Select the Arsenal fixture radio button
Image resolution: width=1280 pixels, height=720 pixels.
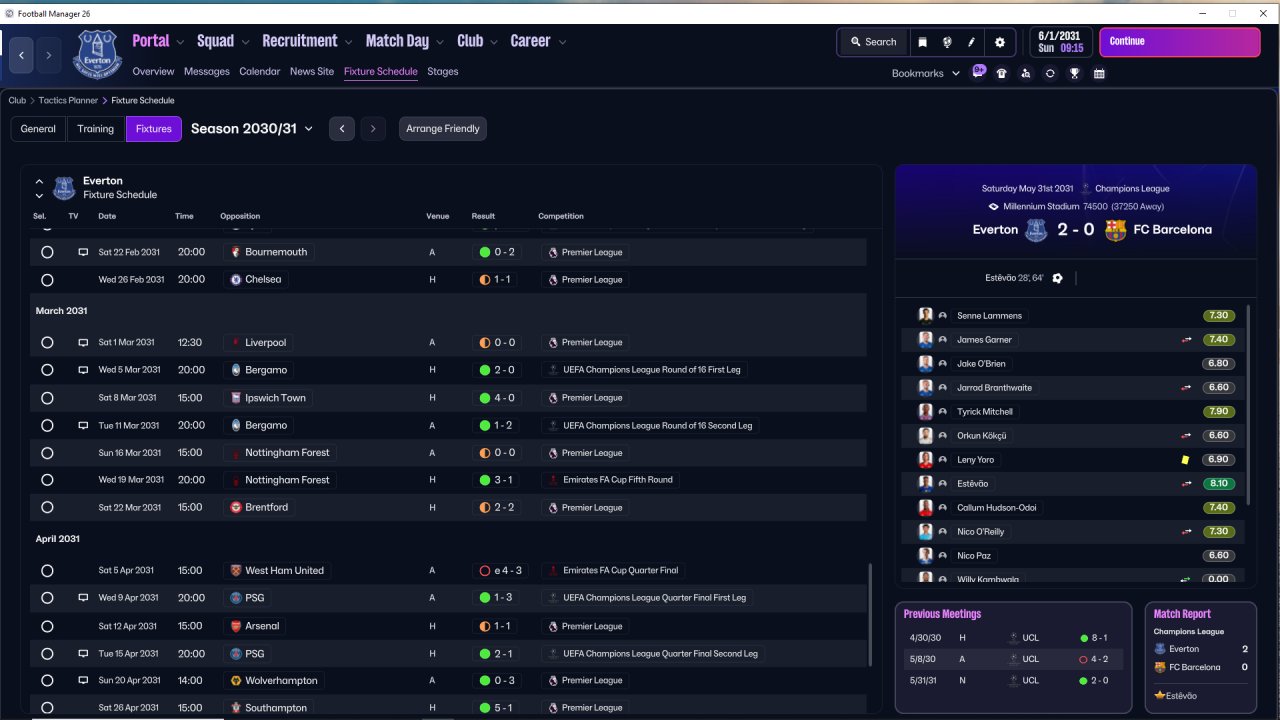coord(47,626)
